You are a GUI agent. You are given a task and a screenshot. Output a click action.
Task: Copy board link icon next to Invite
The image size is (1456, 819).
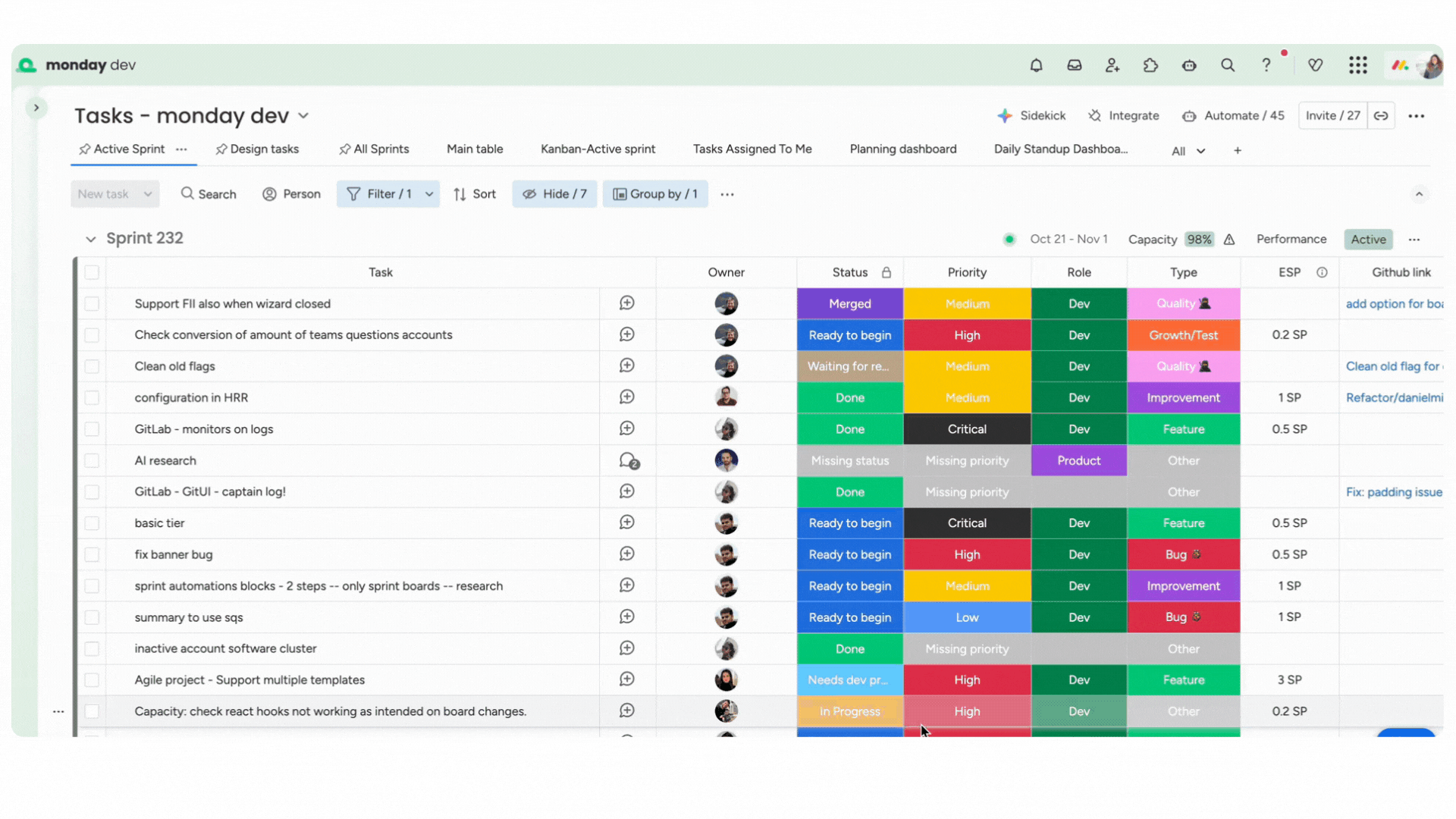pos(1381,116)
